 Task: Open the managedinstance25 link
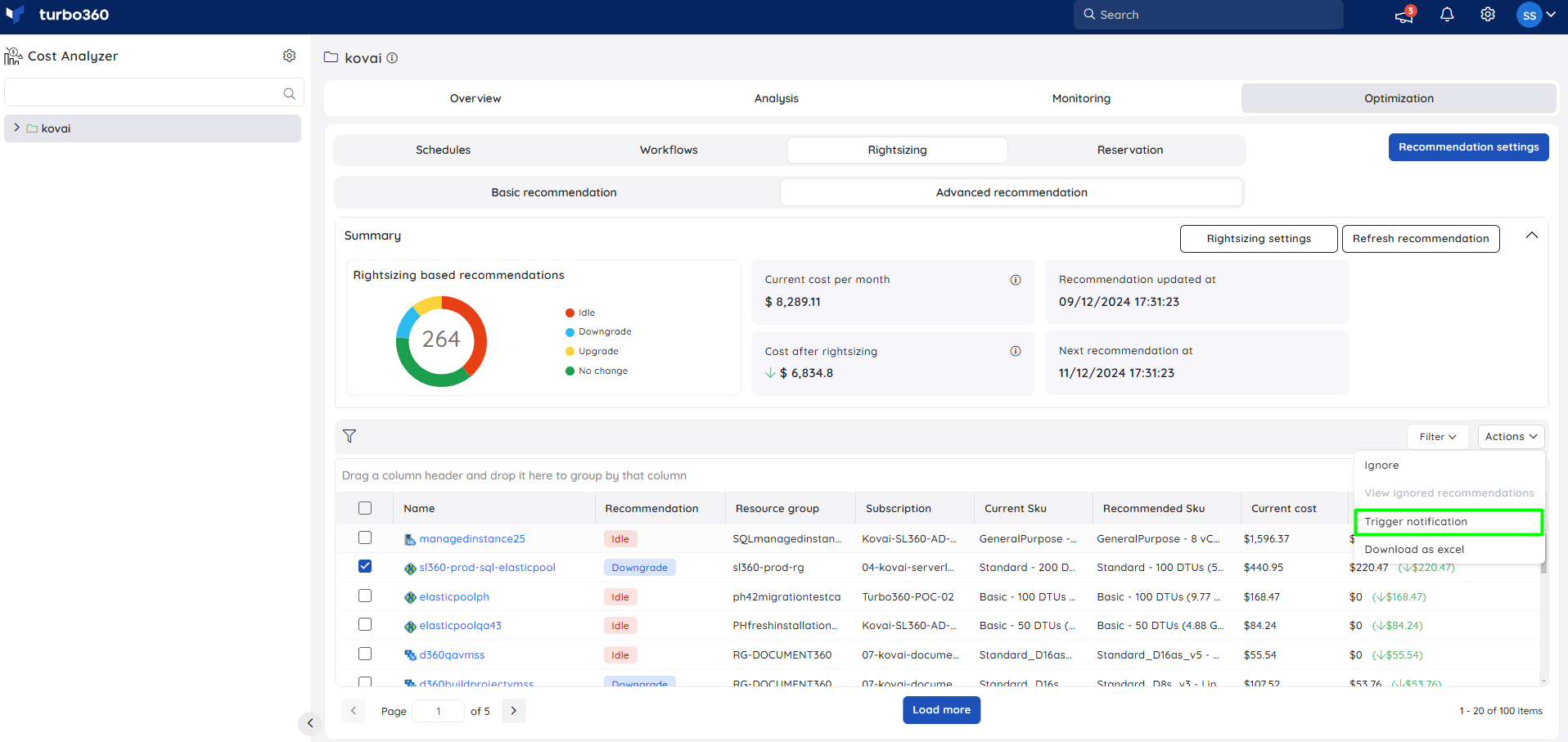472,539
